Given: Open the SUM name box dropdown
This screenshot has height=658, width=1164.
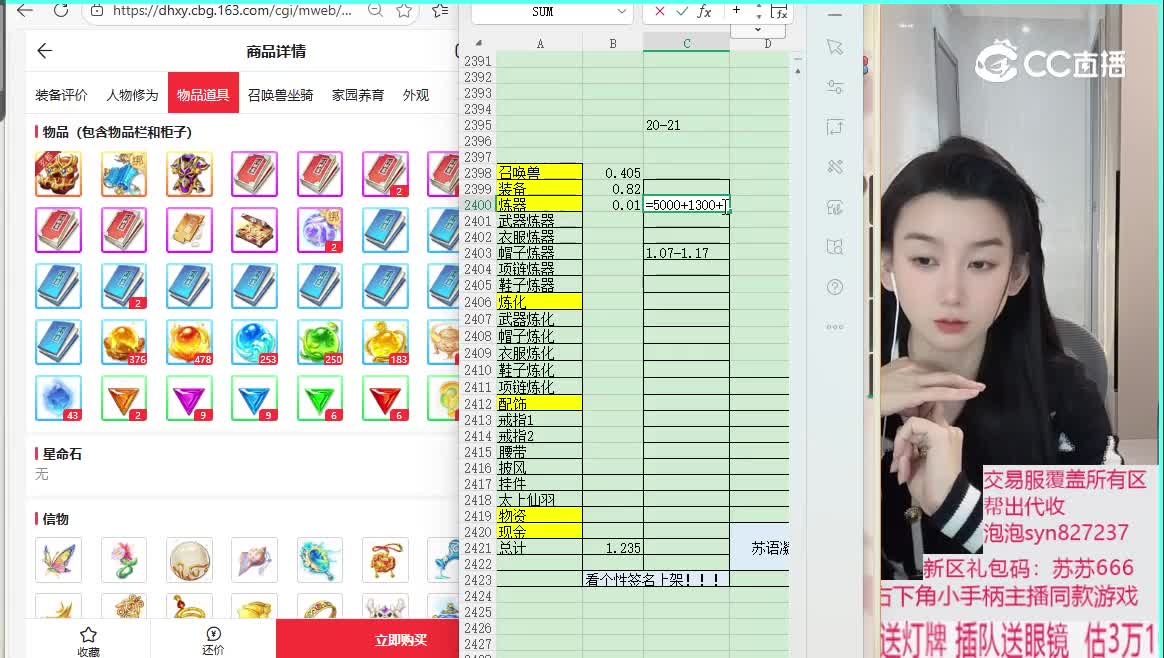Looking at the screenshot, I should click(621, 12).
